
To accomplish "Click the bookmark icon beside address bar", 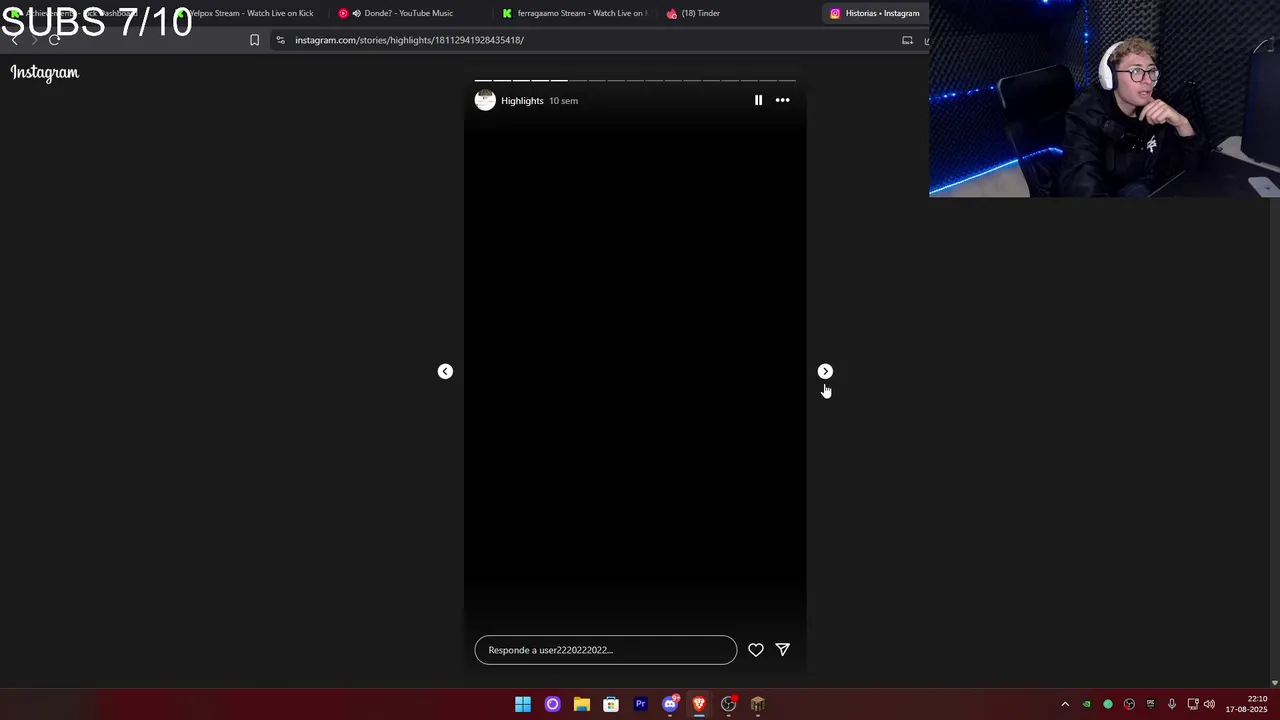I will (x=254, y=40).
